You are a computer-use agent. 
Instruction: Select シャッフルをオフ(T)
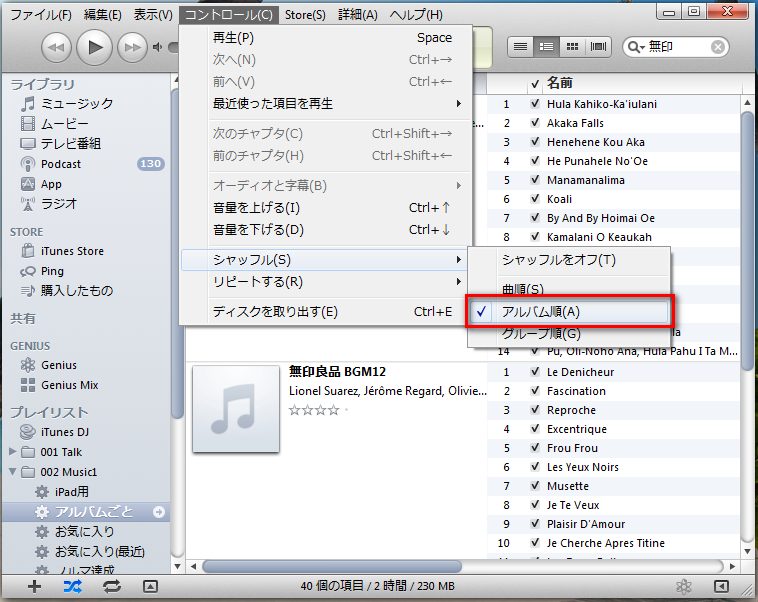click(x=569, y=260)
